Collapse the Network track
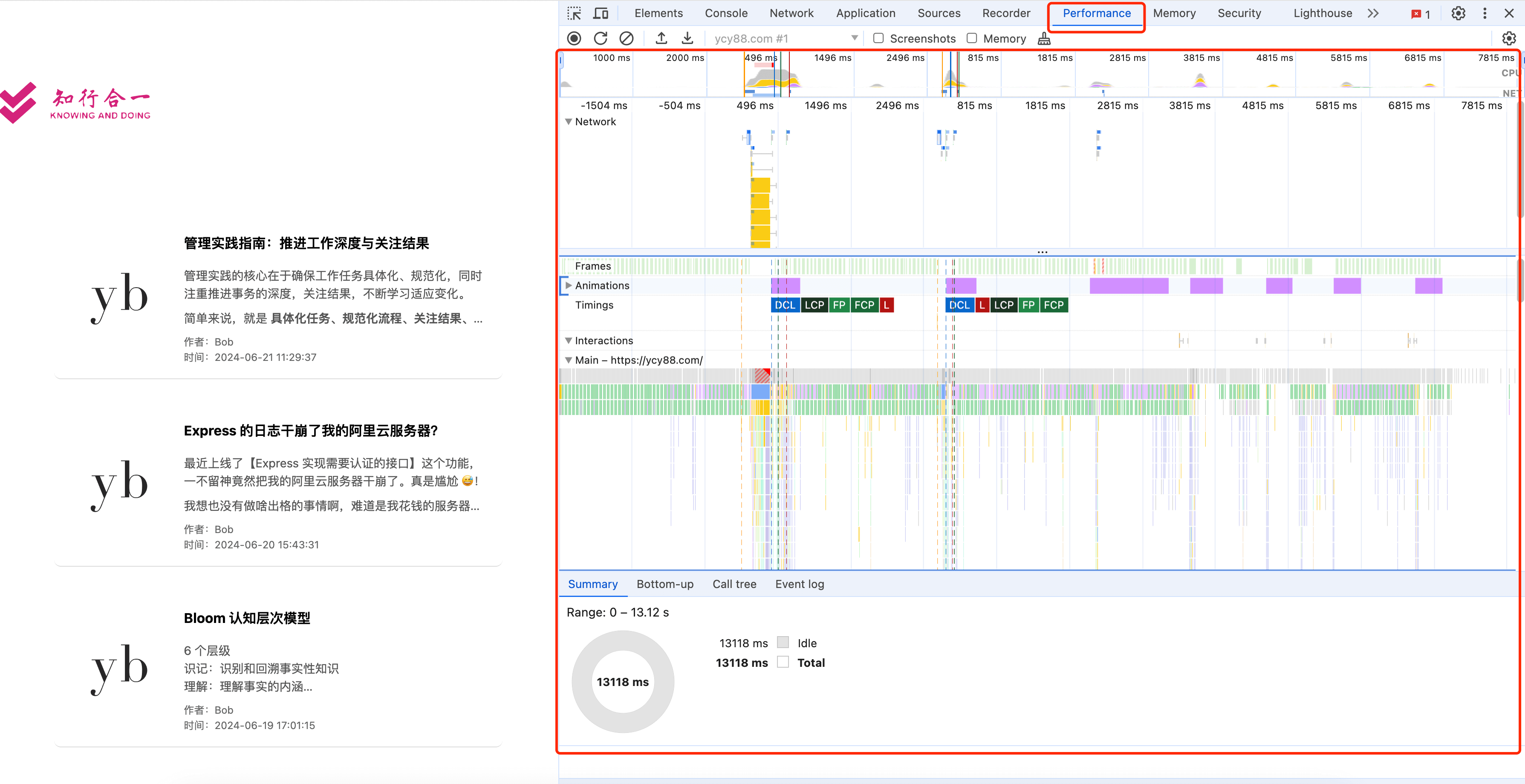The image size is (1525, 784). point(568,122)
